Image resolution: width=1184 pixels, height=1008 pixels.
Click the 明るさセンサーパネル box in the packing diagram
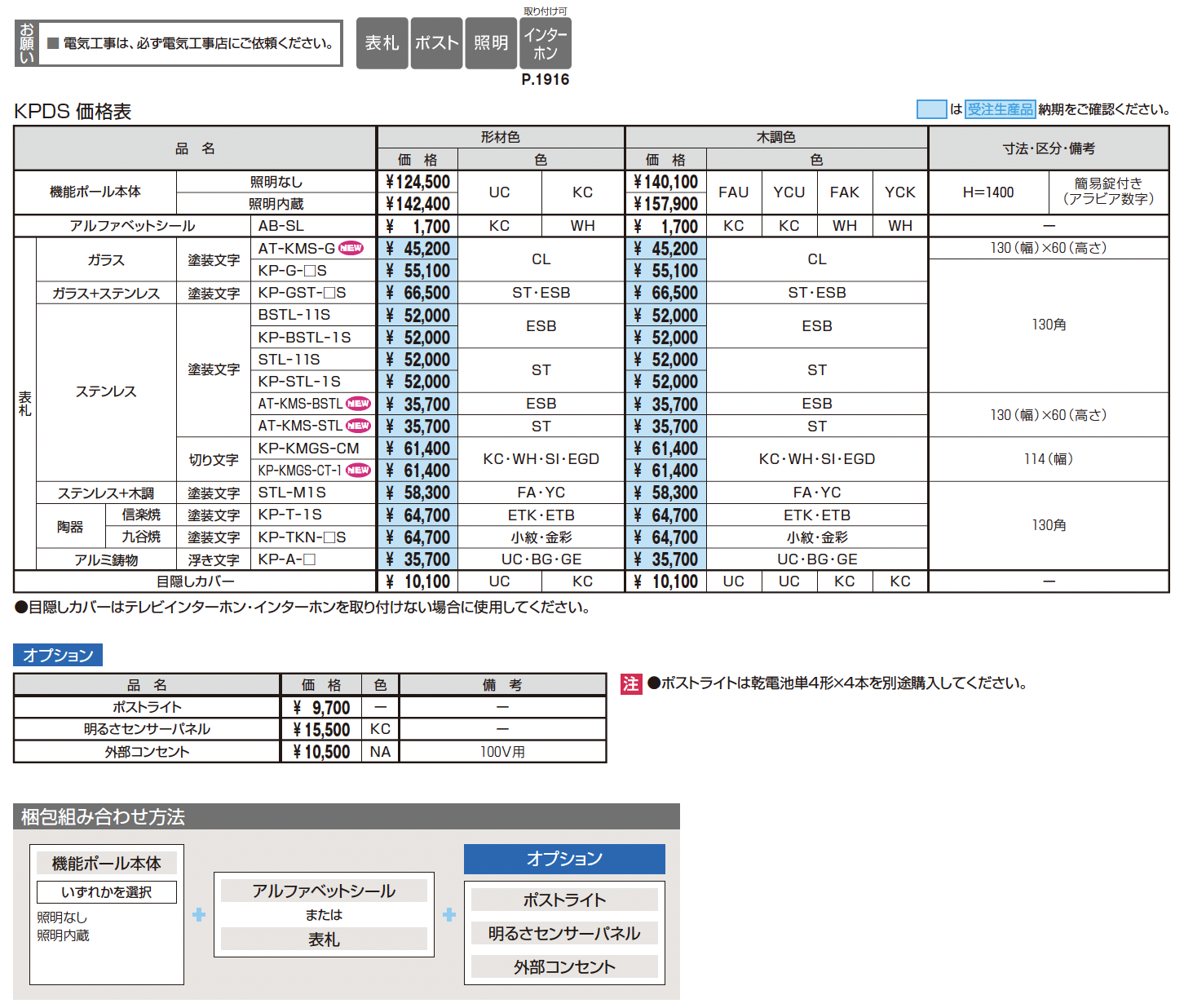pyautogui.click(x=564, y=933)
